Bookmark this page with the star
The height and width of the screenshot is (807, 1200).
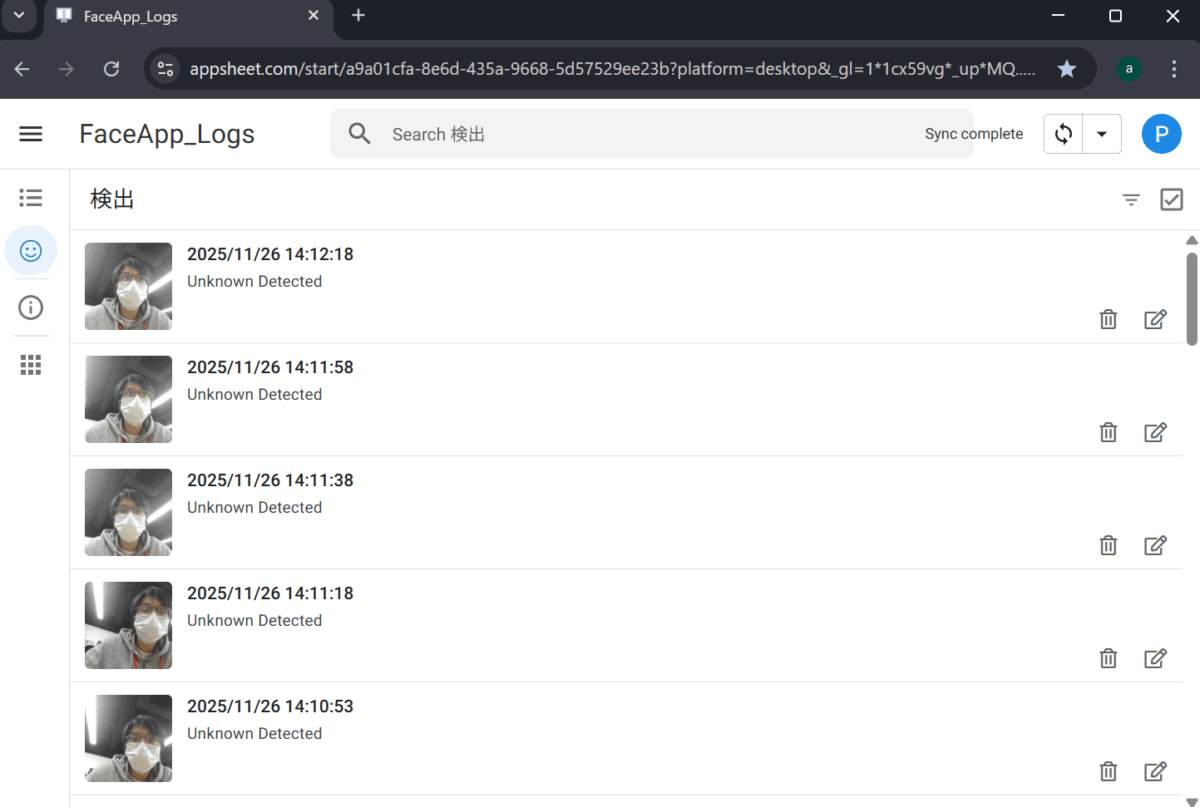point(1067,69)
